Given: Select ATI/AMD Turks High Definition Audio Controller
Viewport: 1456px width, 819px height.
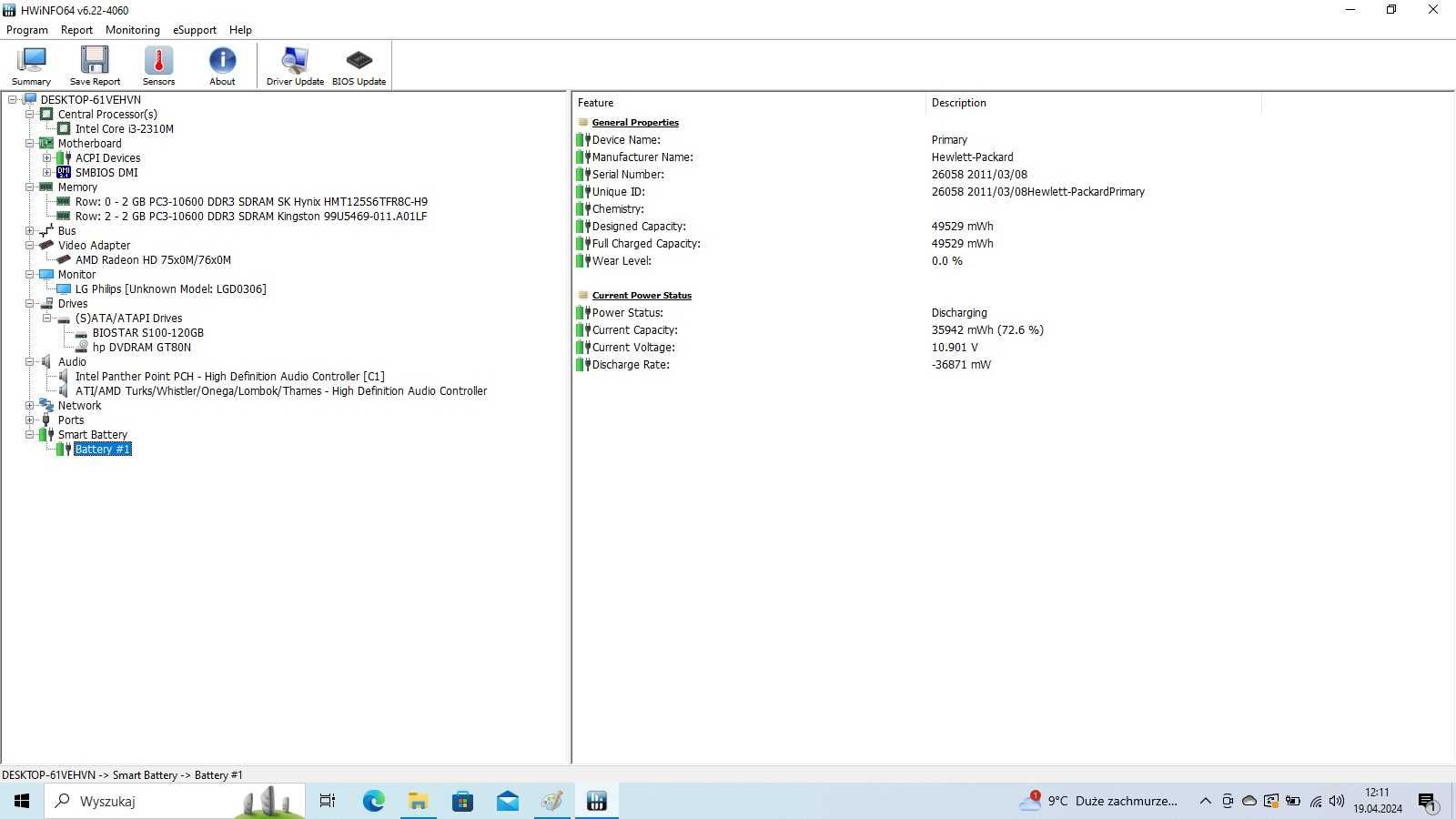Looking at the screenshot, I should pos(280,391).
